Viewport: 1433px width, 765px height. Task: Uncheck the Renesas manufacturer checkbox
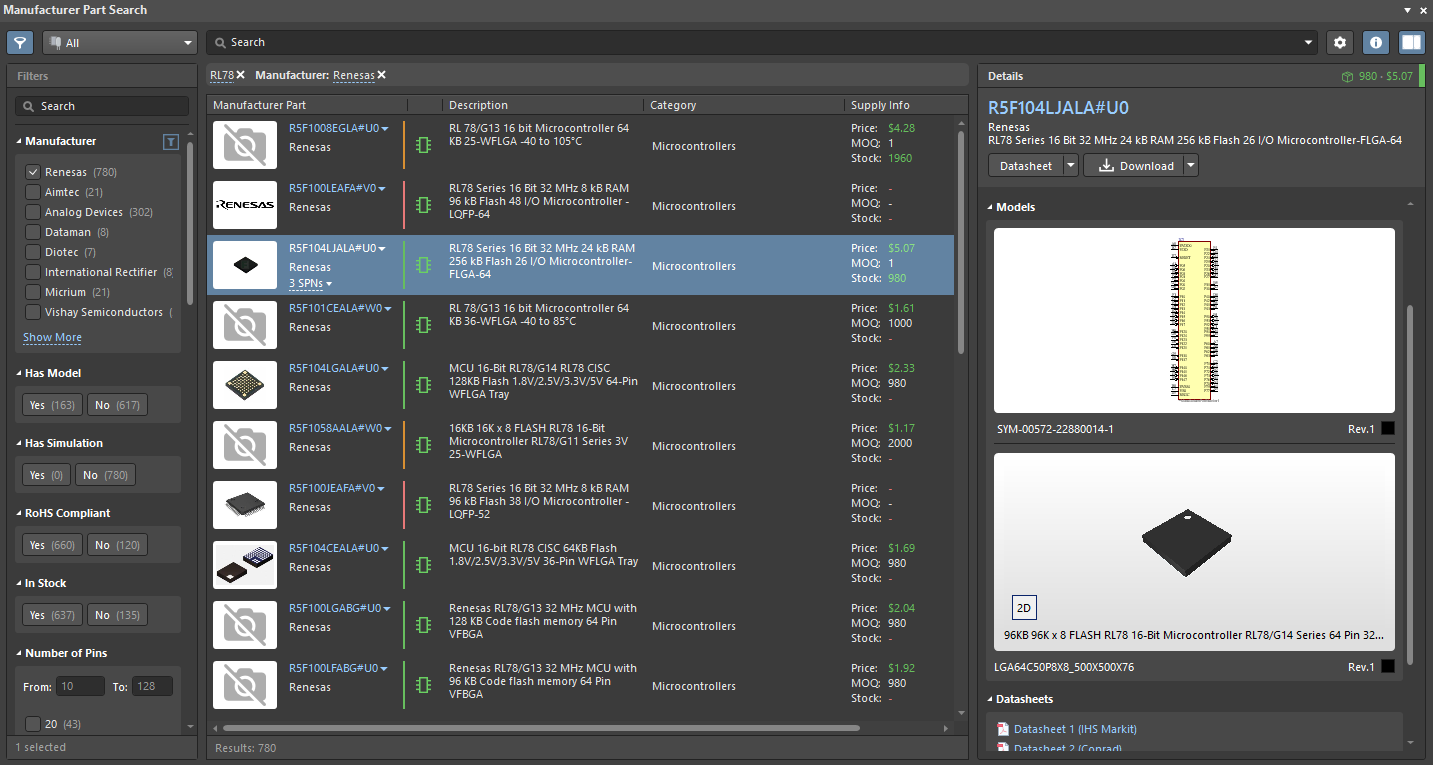[33, 172]
